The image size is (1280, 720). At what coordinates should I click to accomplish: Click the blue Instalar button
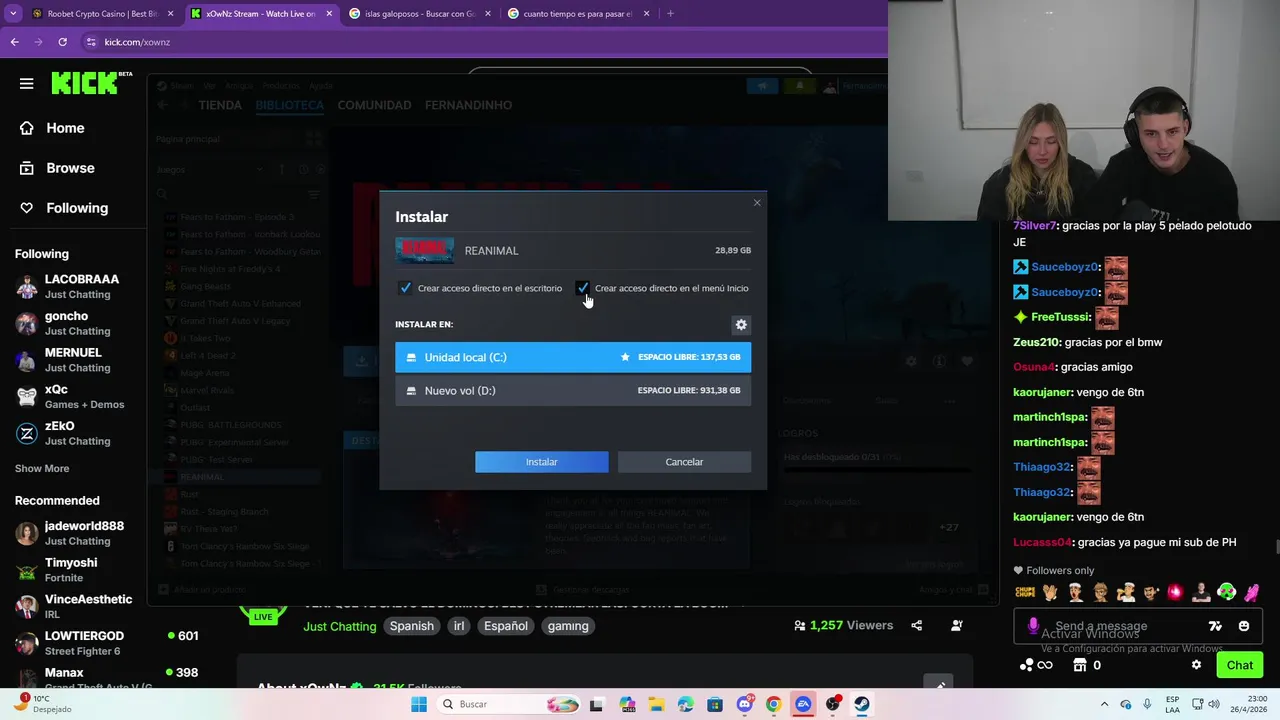[541, 462]
